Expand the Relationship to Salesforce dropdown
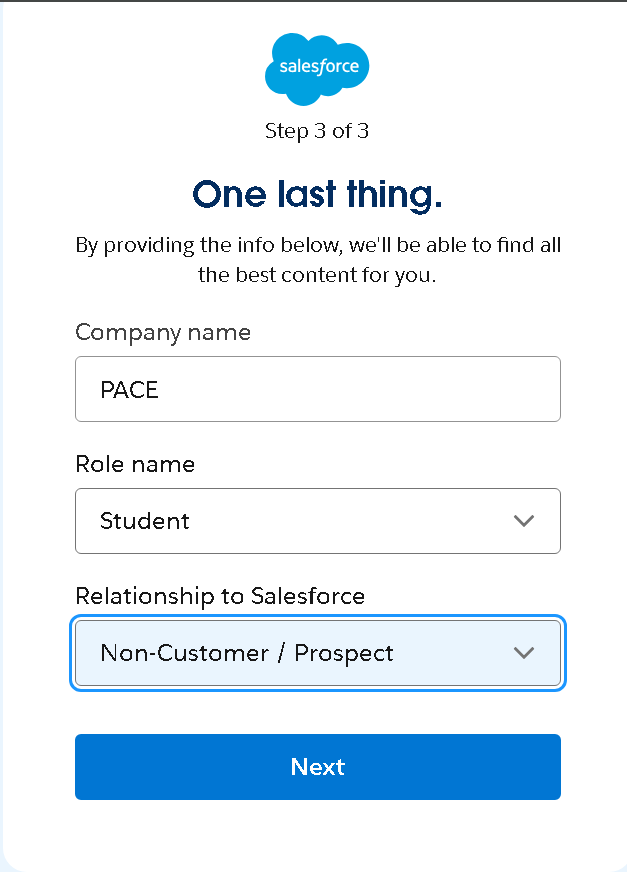This screenshot has width=627, height=872. pos(317,653)
